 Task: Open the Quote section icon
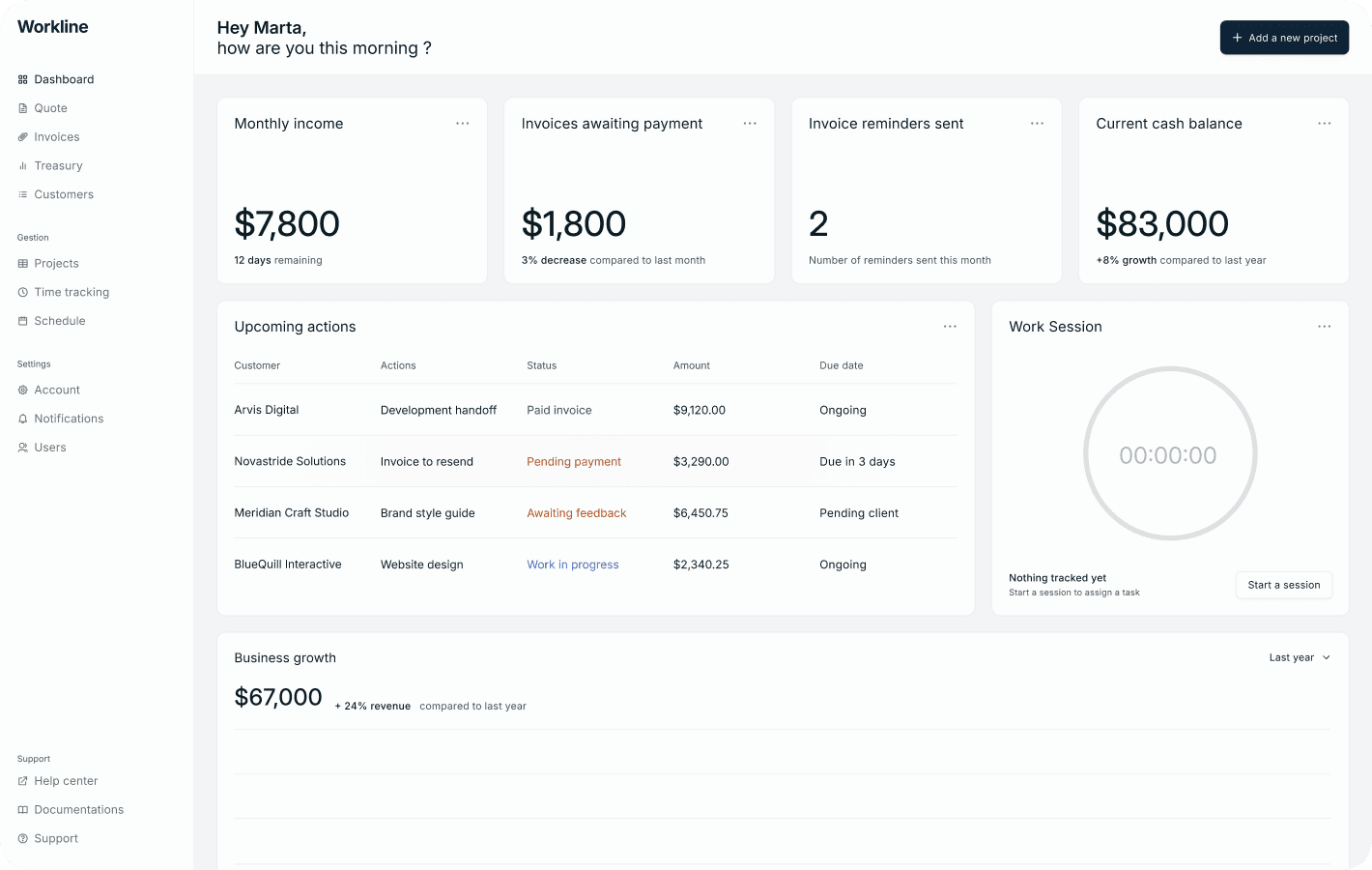coord(22,107)
